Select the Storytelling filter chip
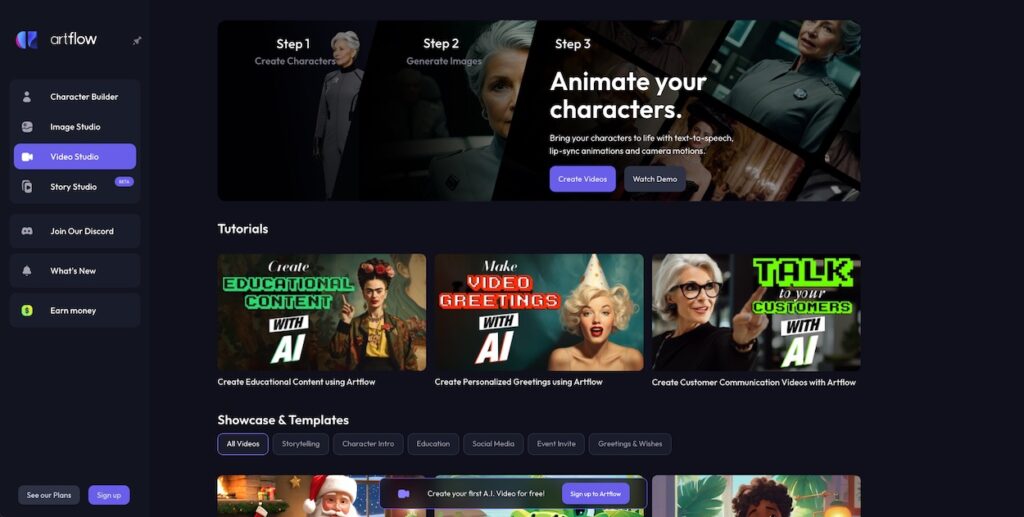The width and height of the screenshot is (1024, 517). coord(300,444)
